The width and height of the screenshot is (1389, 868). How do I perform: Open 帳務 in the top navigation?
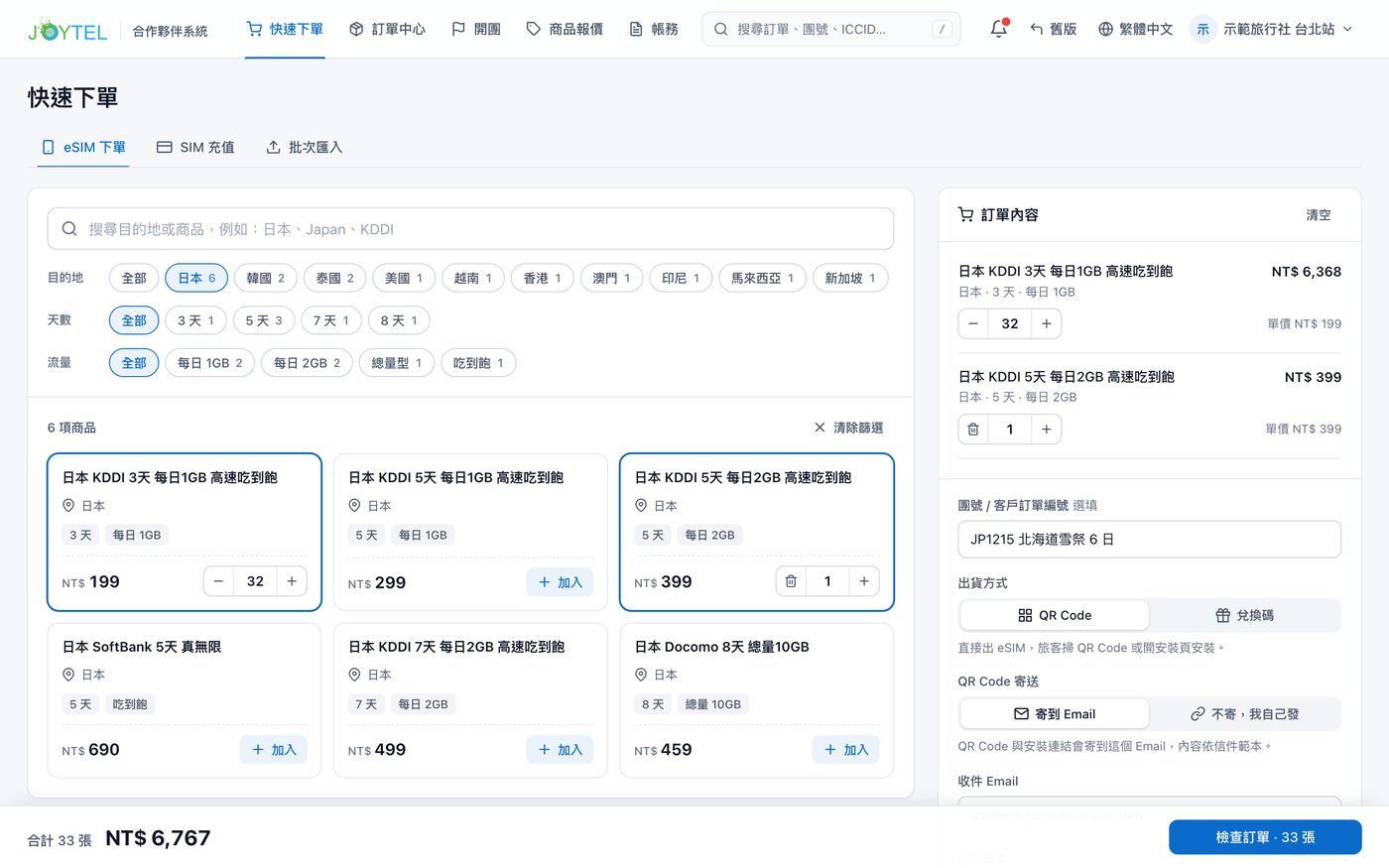pyautogui.click(x=655, y=29)
